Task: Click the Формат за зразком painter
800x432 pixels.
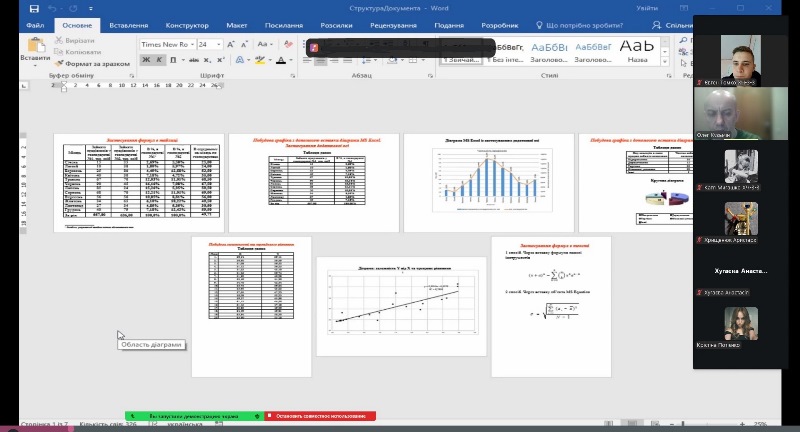Action: [x=92, y=64]
